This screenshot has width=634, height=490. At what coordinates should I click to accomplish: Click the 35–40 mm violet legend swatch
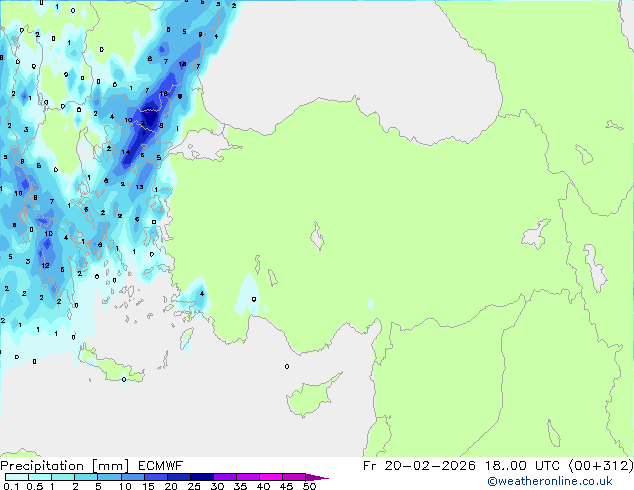click(x=247, y=477)
